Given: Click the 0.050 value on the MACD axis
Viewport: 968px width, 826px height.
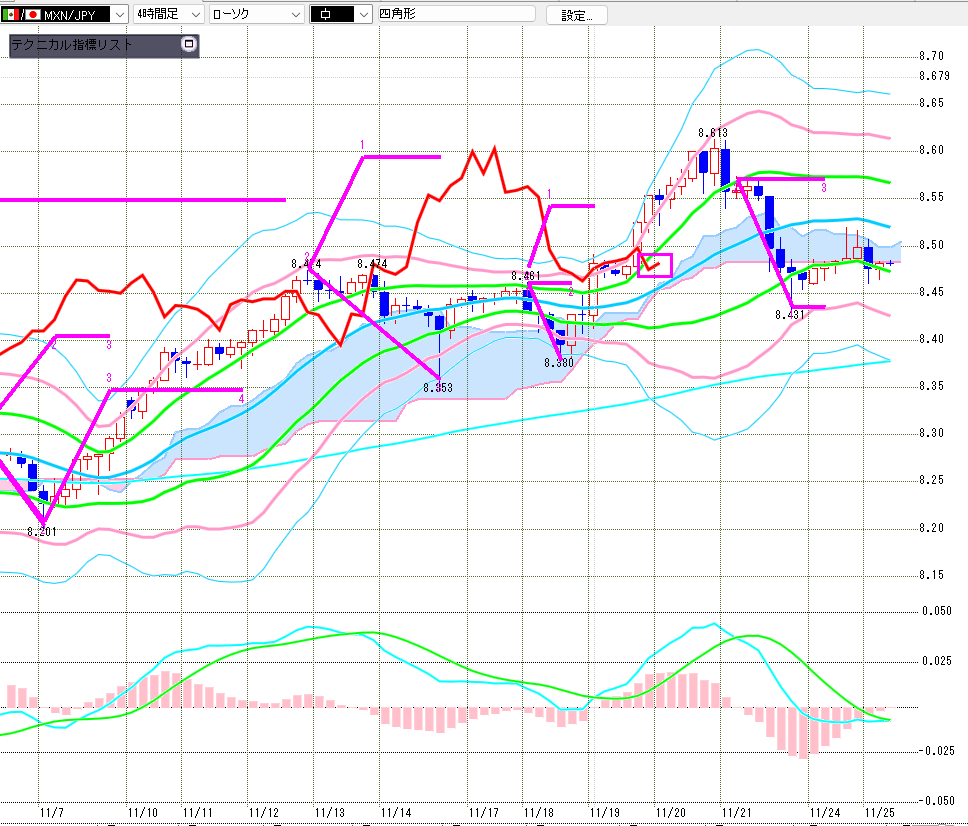Looking at the screenshot, I should (937, 611).
